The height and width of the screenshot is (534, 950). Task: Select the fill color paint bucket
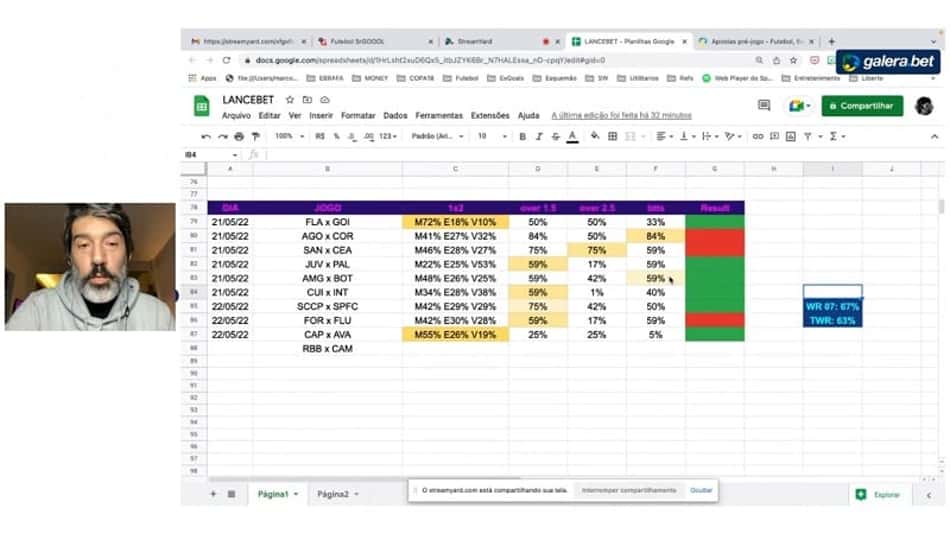pyautogui.click(x=595, y=136)
